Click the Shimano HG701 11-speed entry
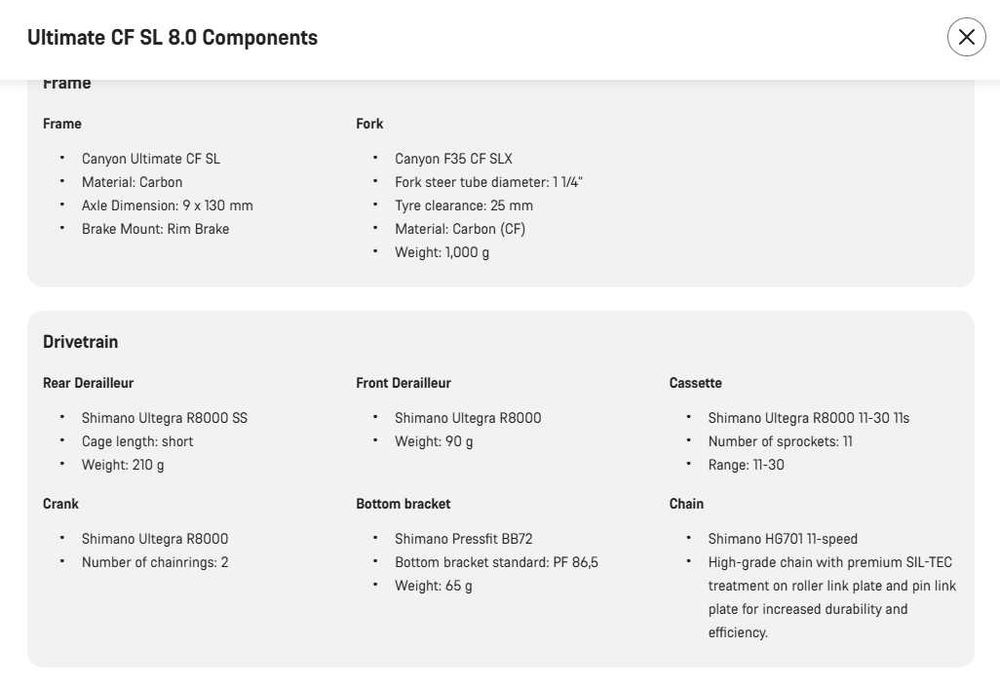Screen dimensions: 1000x680 tap(782, 539)
